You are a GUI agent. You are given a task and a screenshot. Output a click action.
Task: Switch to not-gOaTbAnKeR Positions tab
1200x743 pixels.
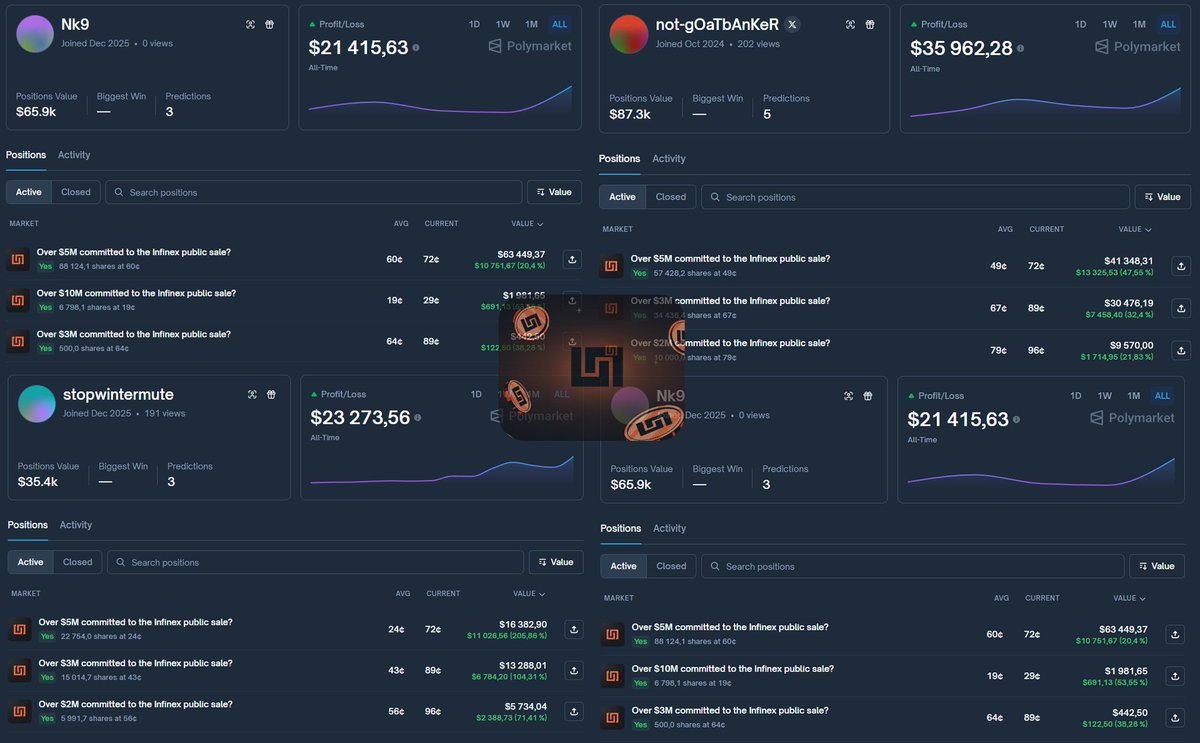pos(619,158)
